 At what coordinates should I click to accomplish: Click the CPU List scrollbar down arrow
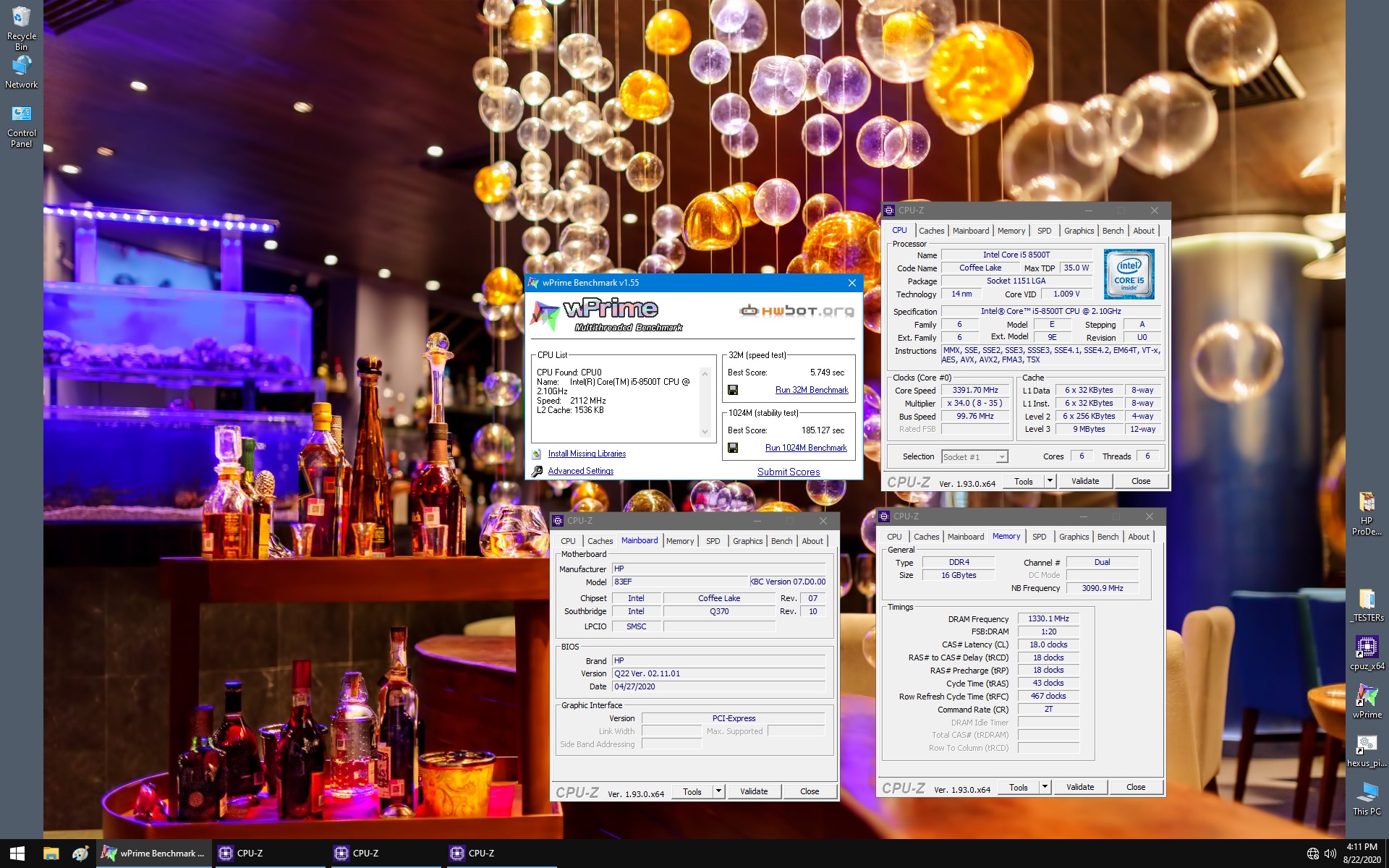click(705, 432)
